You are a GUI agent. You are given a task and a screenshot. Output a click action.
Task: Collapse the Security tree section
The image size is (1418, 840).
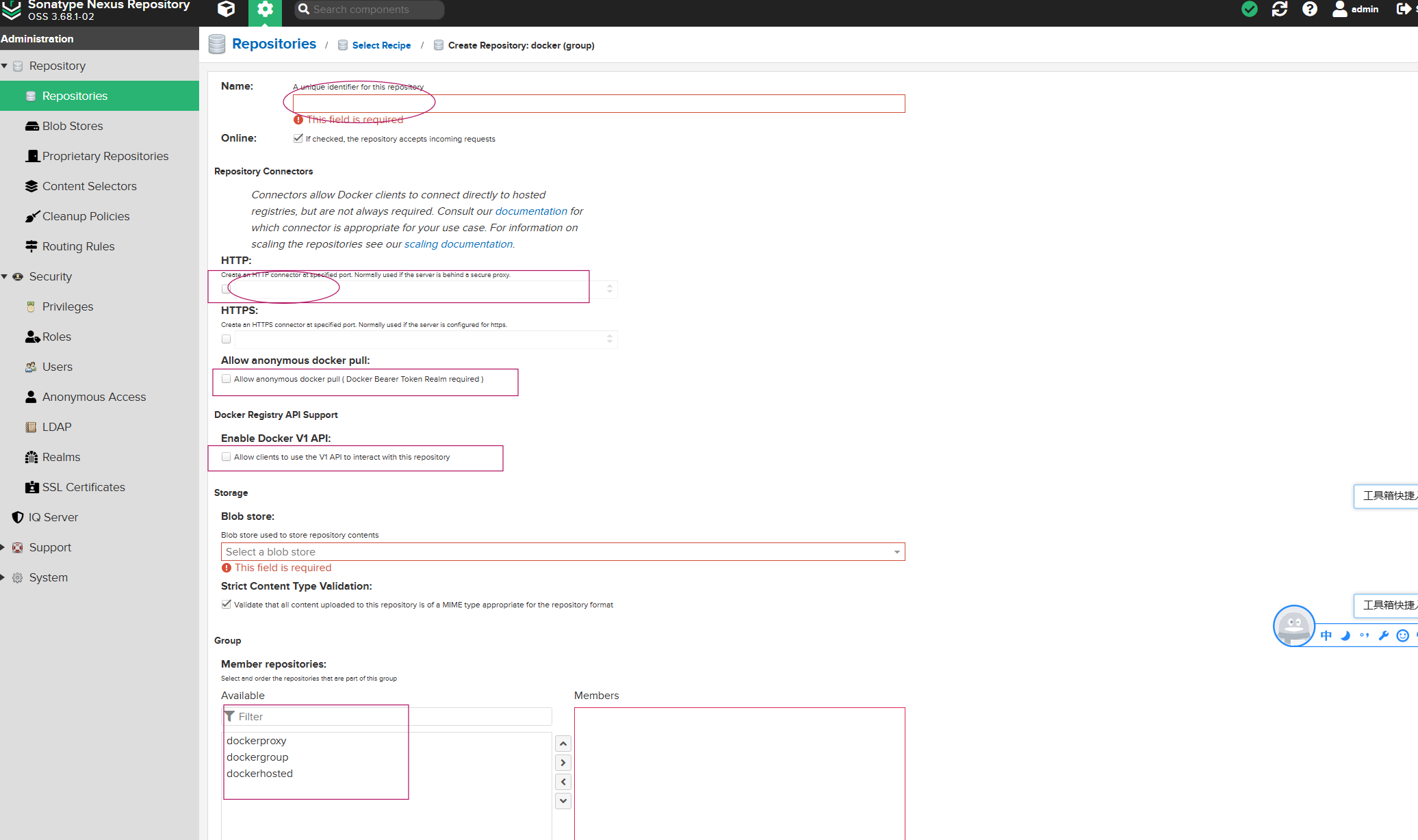click(5, 277)
